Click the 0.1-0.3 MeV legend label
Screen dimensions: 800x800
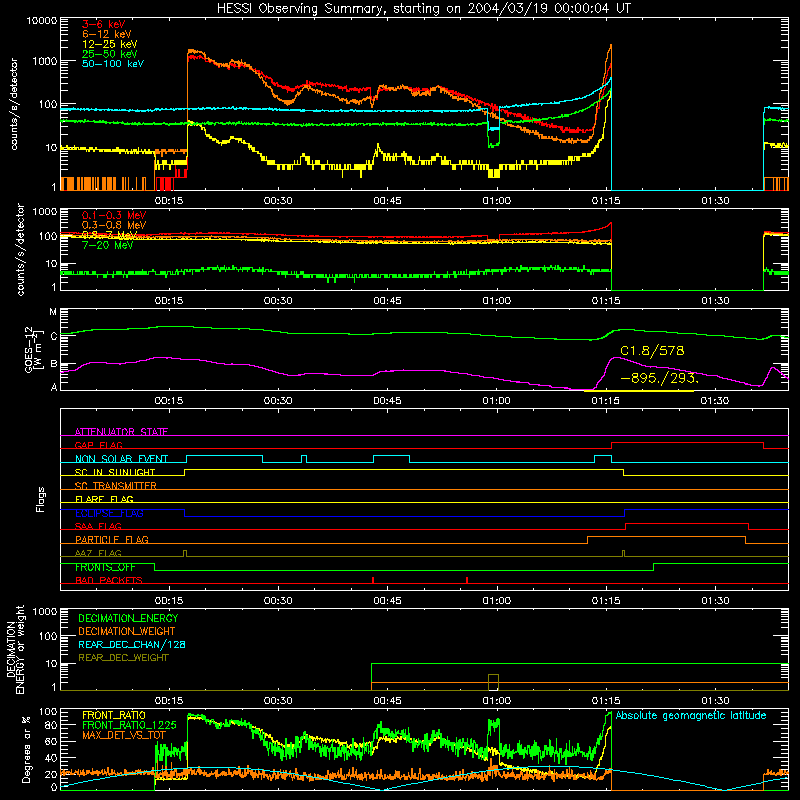click(114, 215)
